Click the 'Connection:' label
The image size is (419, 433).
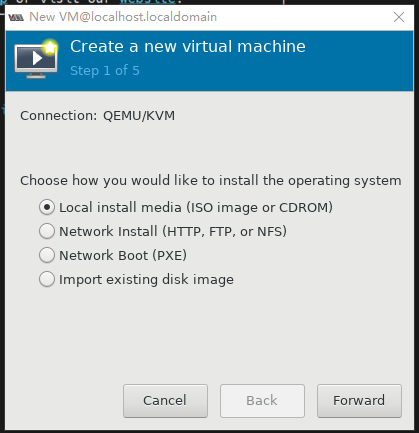(59, 116)
